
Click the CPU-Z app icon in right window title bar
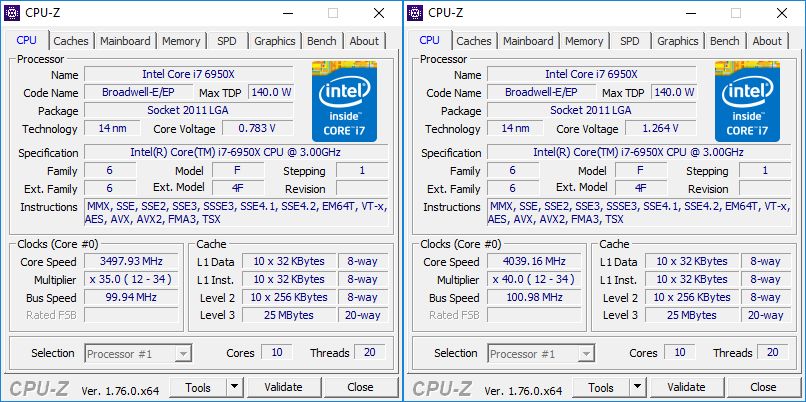[415, 13]
